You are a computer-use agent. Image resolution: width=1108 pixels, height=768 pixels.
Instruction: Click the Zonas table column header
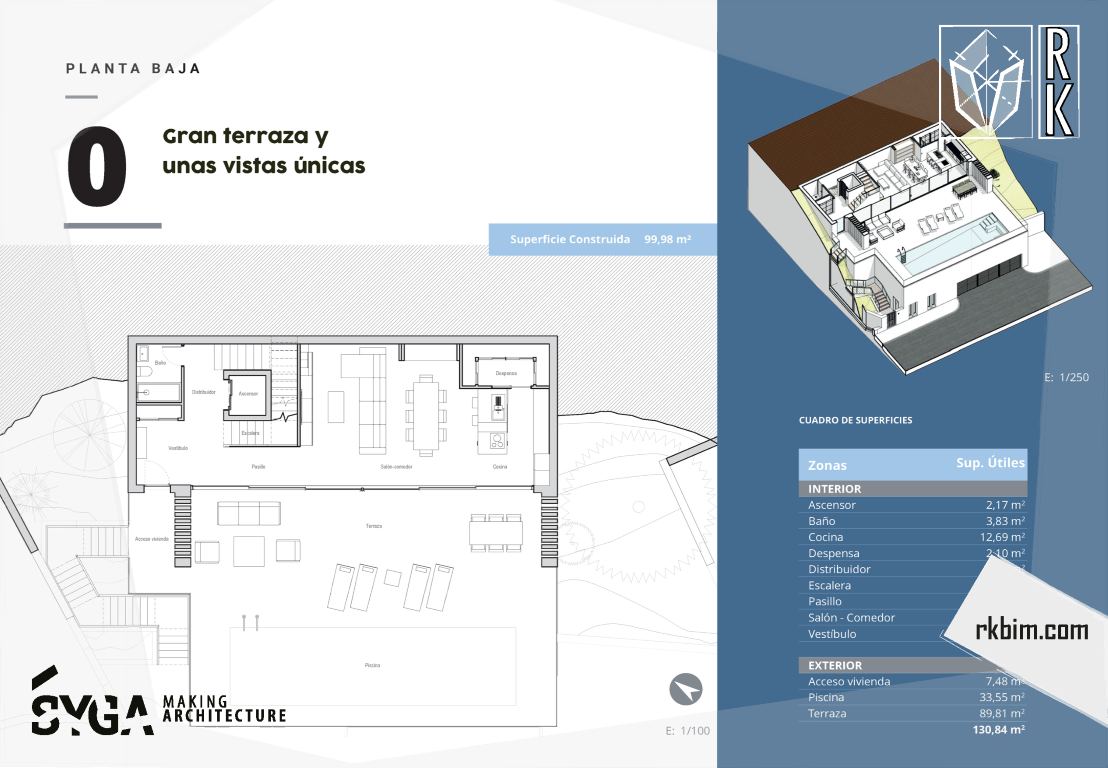828,465
